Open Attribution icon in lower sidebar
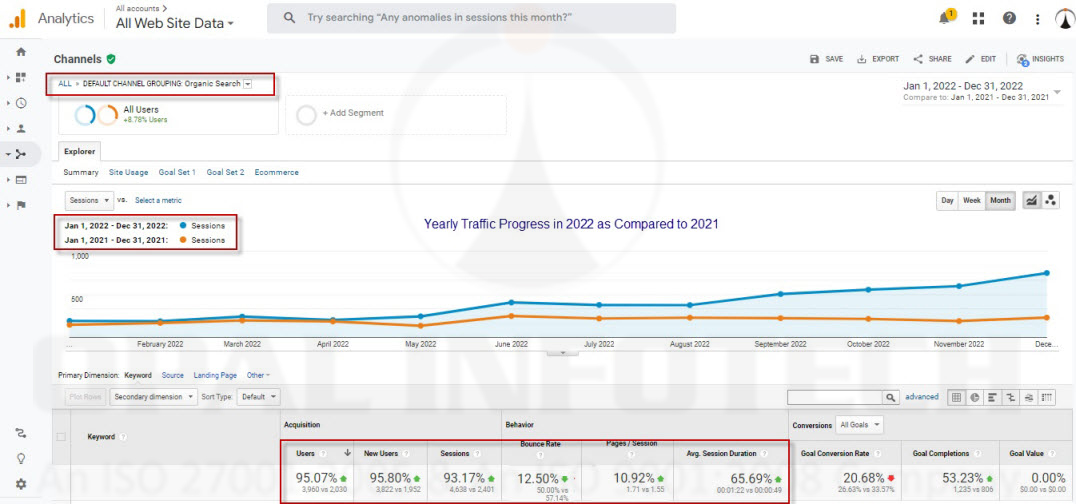The height and width of the screenshot is (504, 1076). pyautogui.click(x=21, y=433)
